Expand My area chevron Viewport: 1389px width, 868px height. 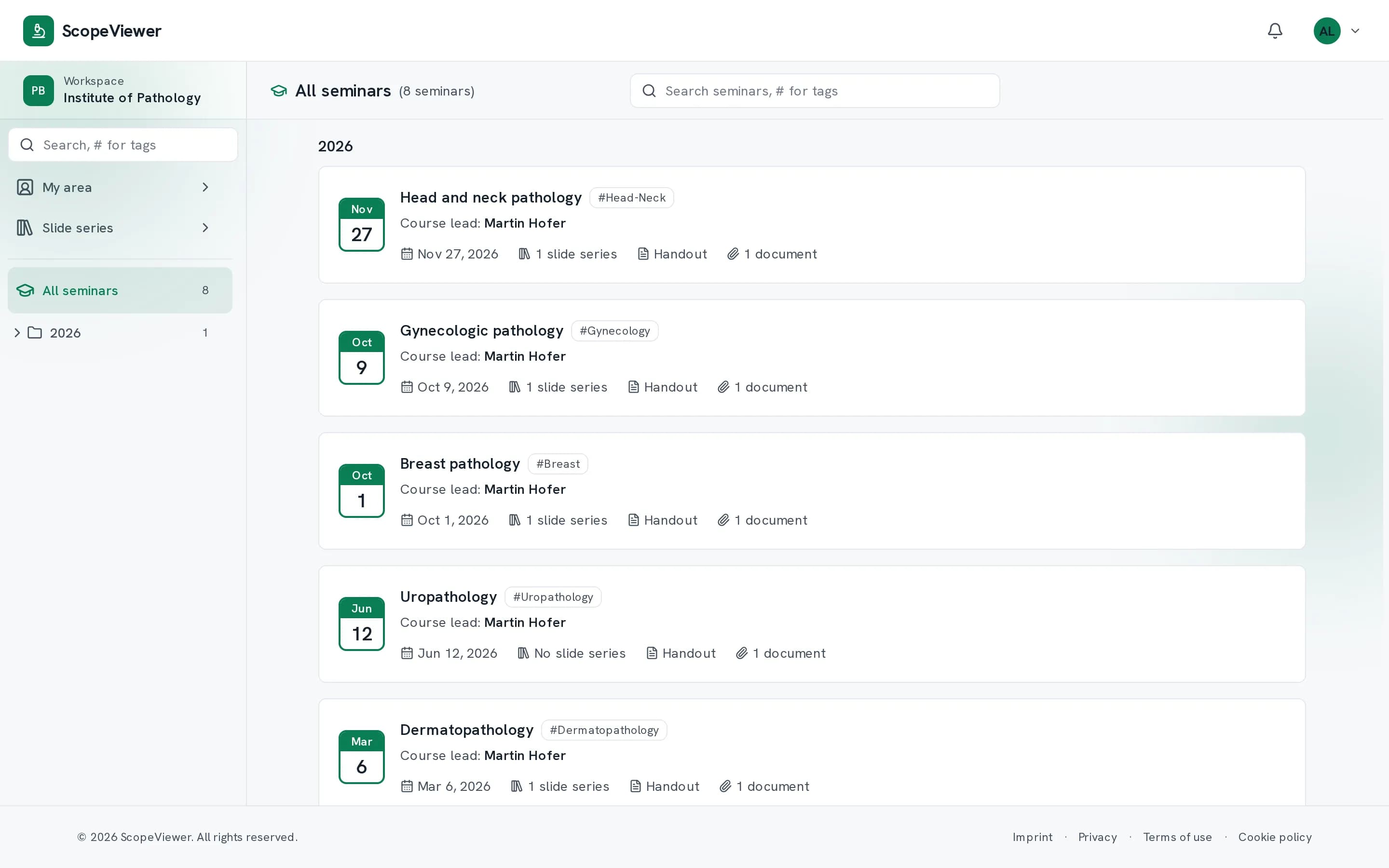(x=205, y=187)
